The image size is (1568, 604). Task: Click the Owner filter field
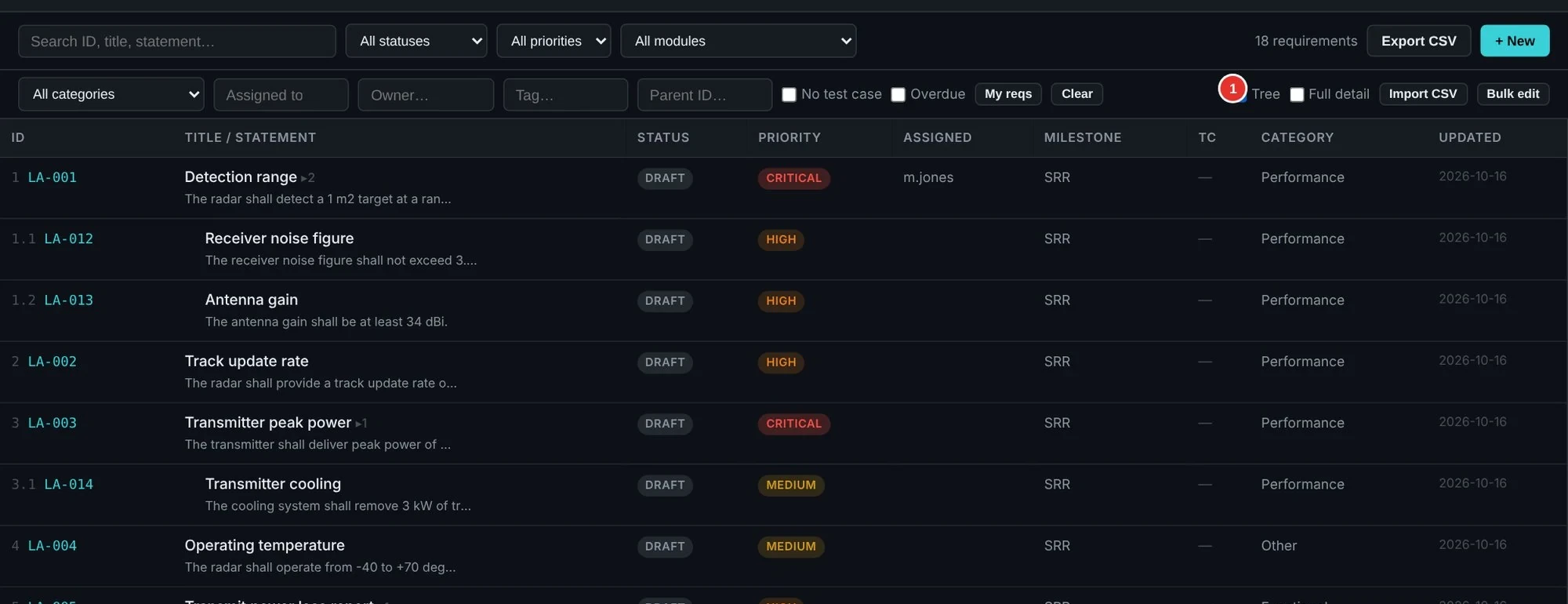coord(426,95)
